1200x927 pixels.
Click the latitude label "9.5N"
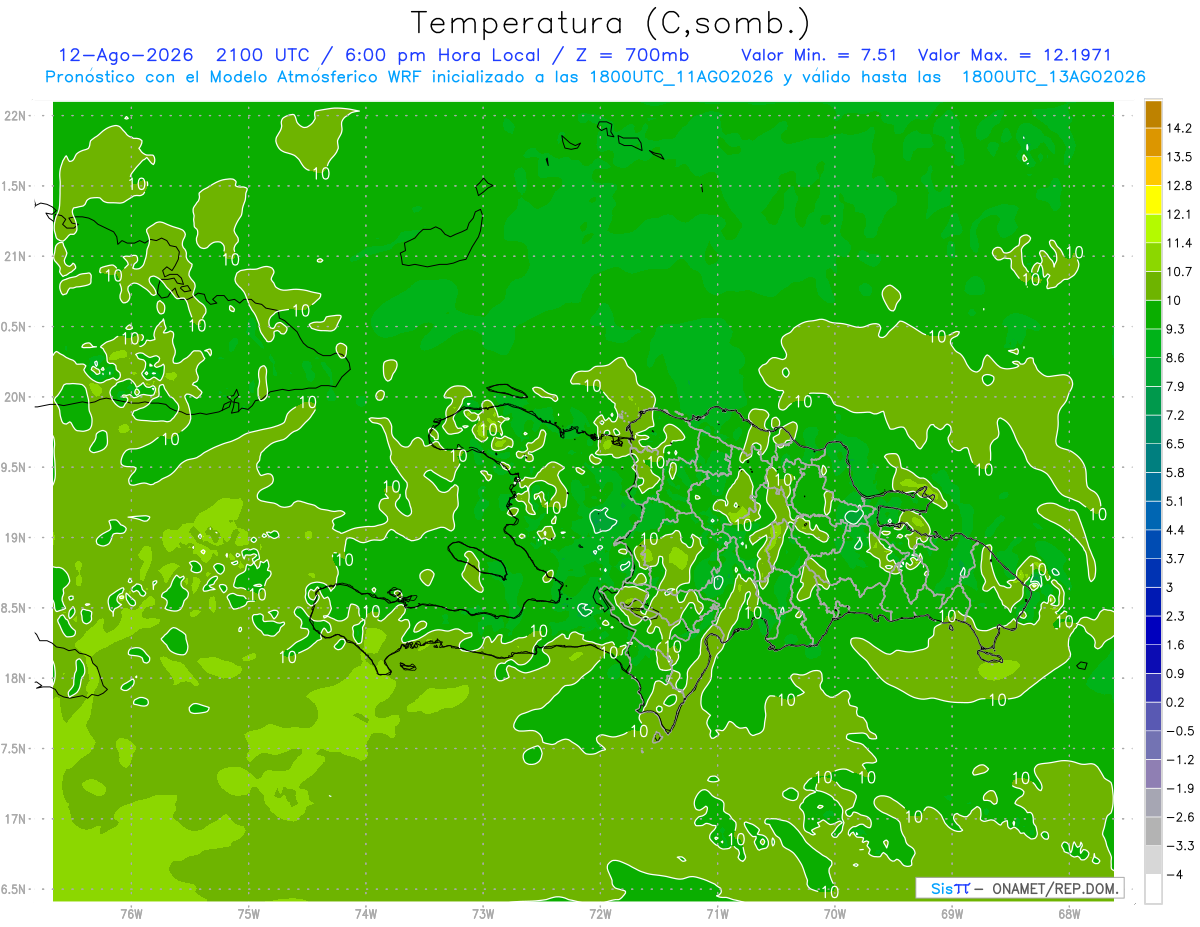[15, 467]
